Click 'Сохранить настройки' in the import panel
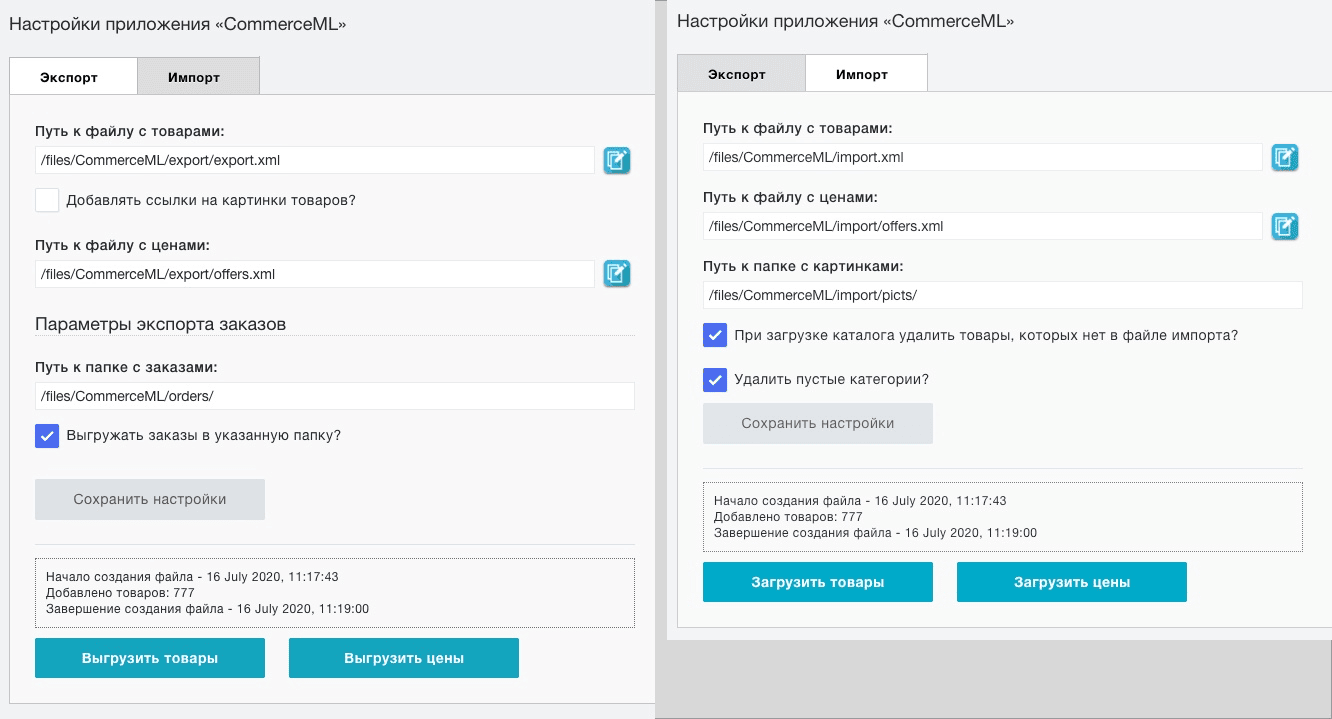This screenshot has width=1332, height=719. coord(818,423)
